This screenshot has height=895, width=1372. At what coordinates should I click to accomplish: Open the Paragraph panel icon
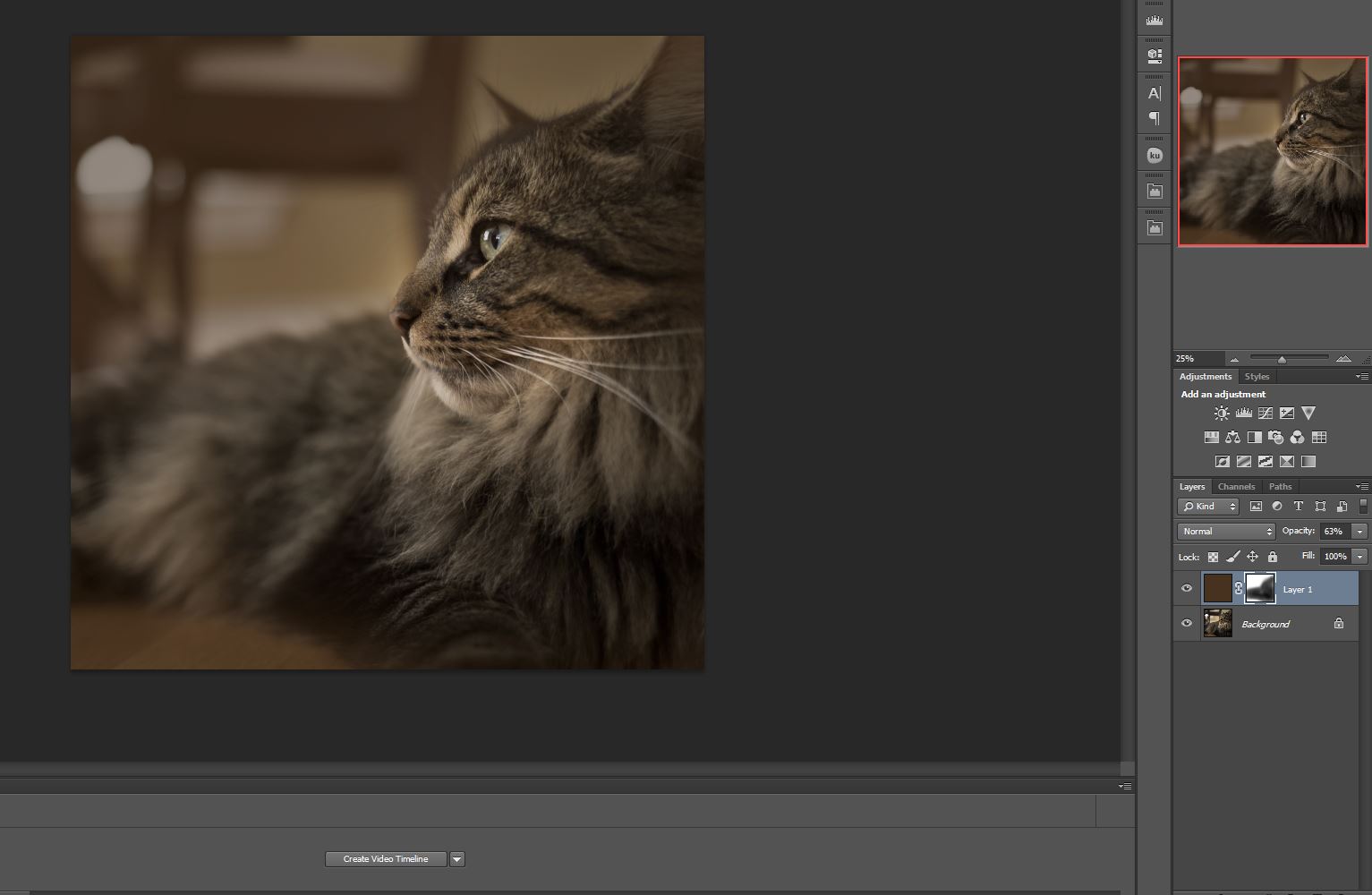pyautogui.click(x=1155, y=118)
